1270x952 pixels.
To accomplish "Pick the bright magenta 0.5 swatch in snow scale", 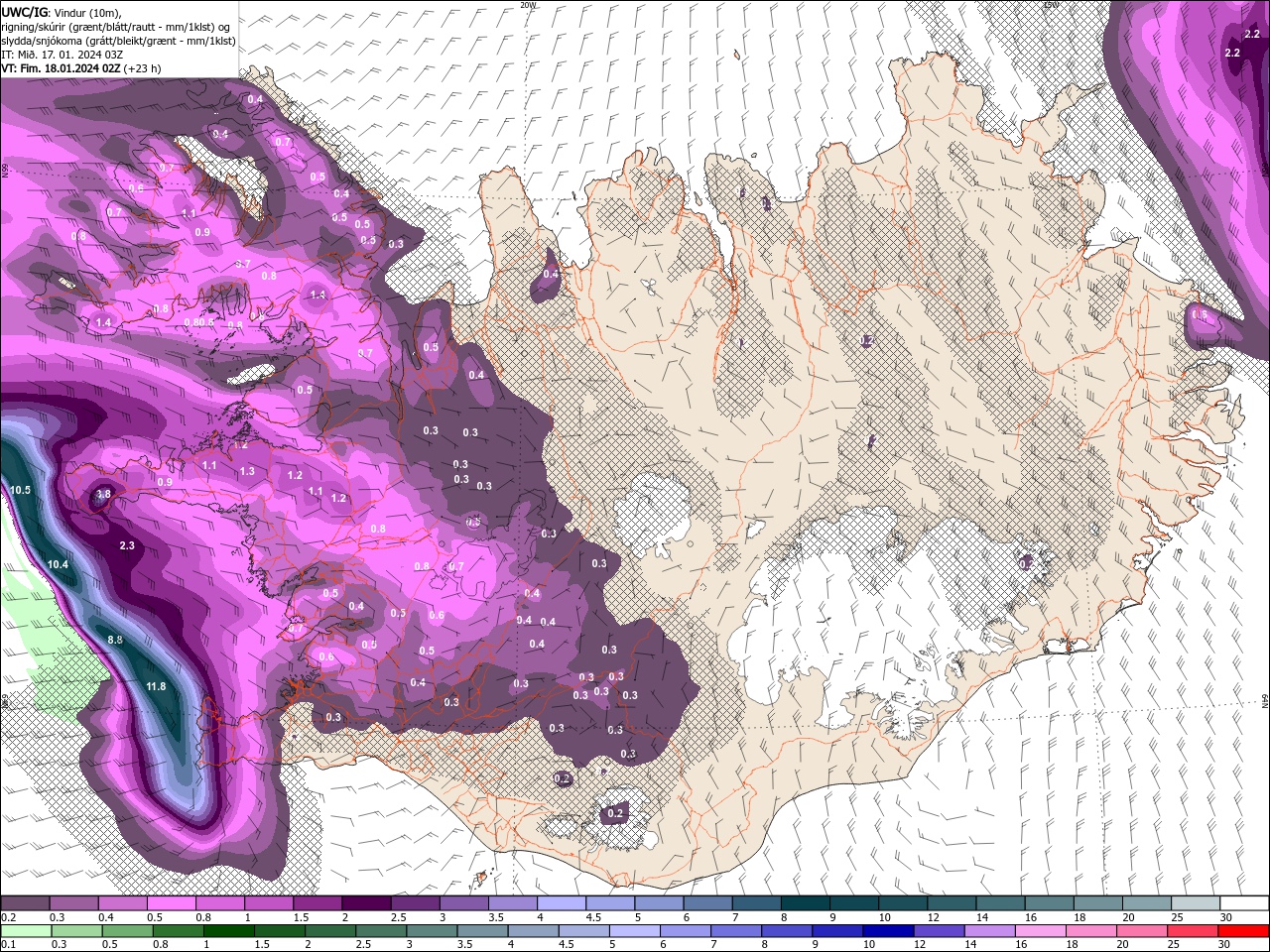I will [171, 903].
